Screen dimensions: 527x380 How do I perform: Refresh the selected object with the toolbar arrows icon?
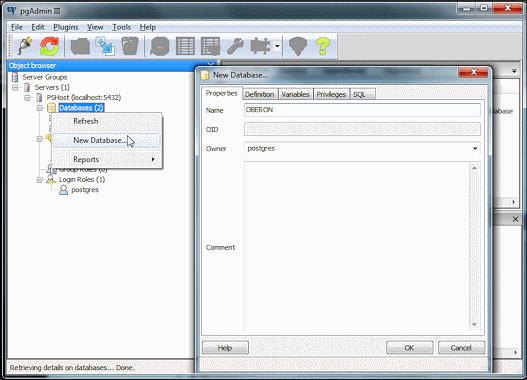[x=49, y=46]
